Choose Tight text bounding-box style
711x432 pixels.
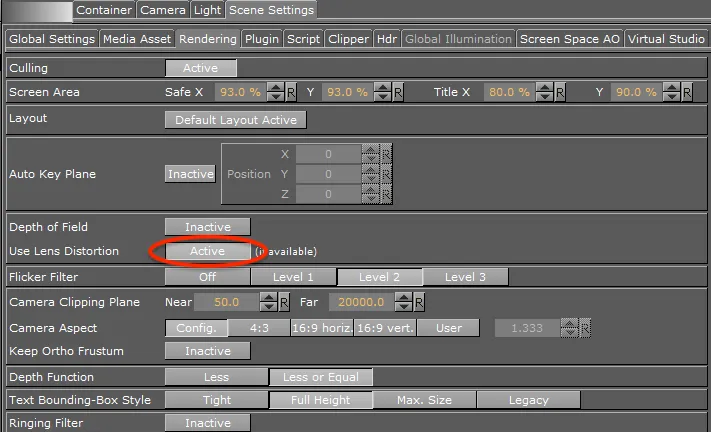click(x=216, y=400)
